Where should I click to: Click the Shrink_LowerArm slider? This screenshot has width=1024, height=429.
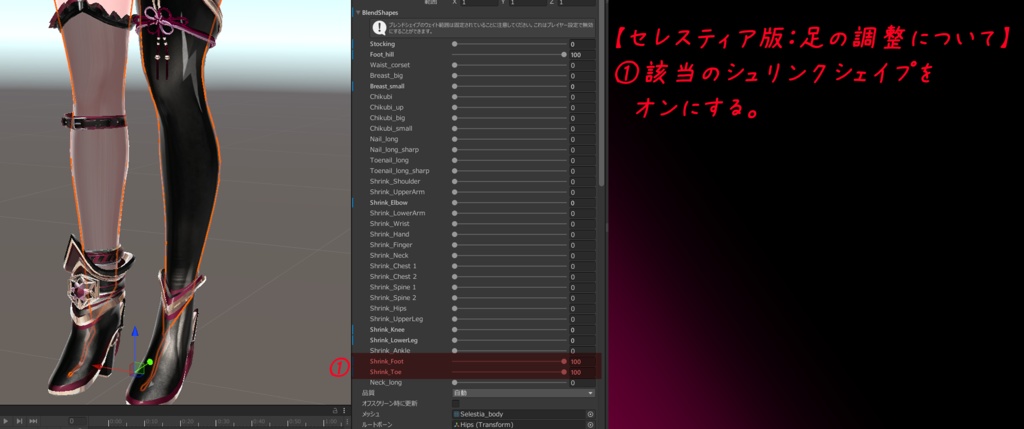(x=509, y=213)
